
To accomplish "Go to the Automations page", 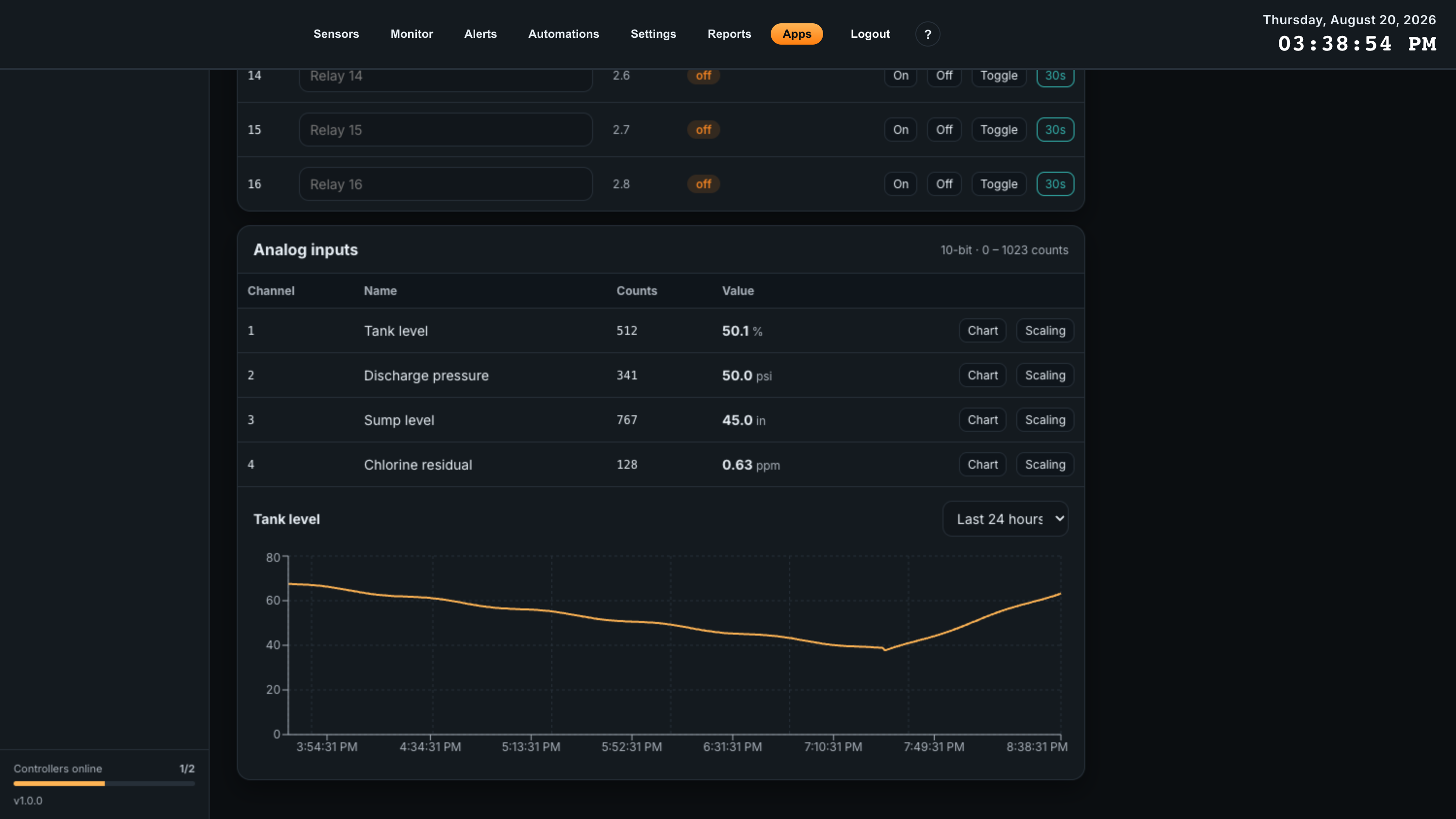I will (x=563, y=34).
